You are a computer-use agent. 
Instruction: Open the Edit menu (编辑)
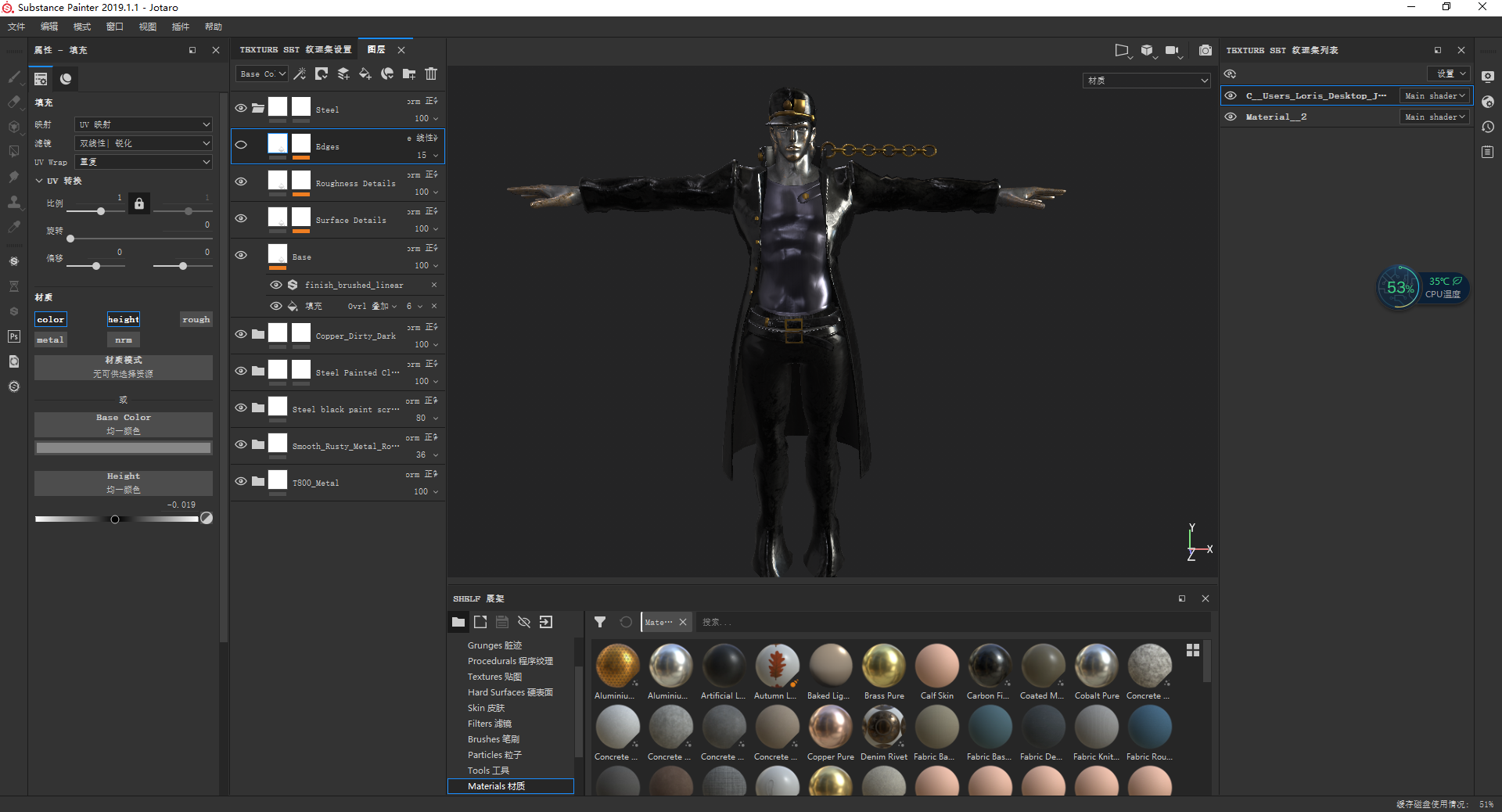49,27
